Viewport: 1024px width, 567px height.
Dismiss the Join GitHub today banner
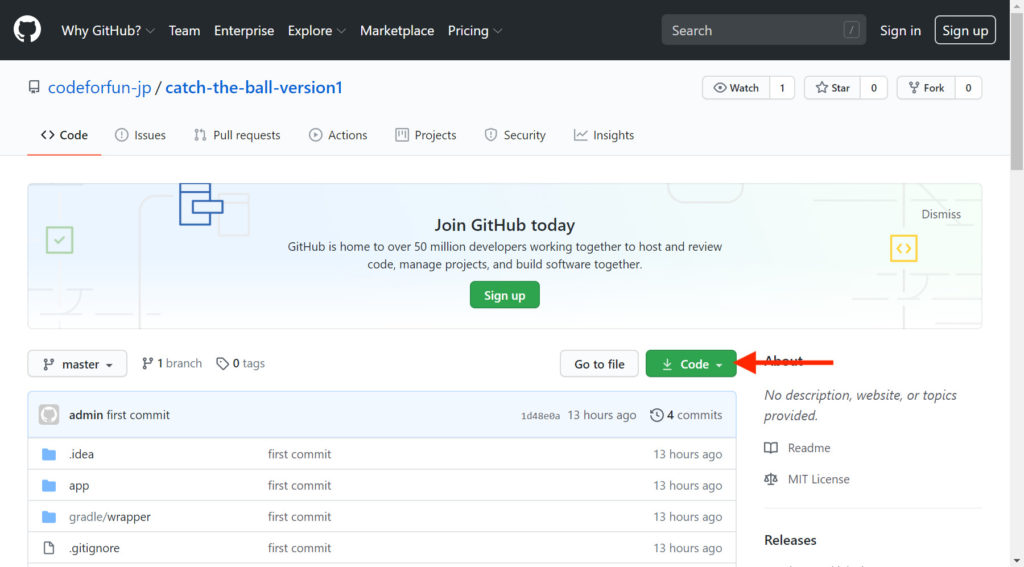pos(940,214)
